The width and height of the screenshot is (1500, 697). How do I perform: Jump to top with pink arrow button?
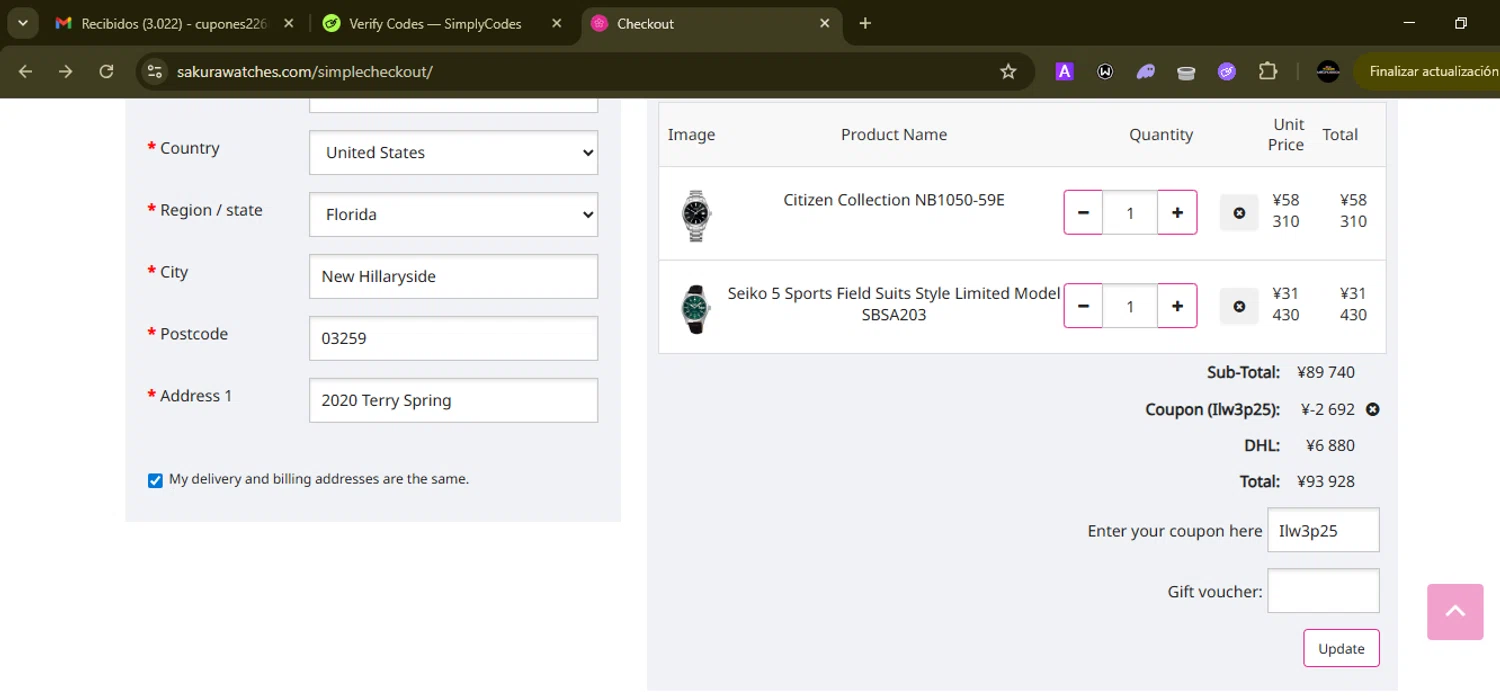(1455, 612)
